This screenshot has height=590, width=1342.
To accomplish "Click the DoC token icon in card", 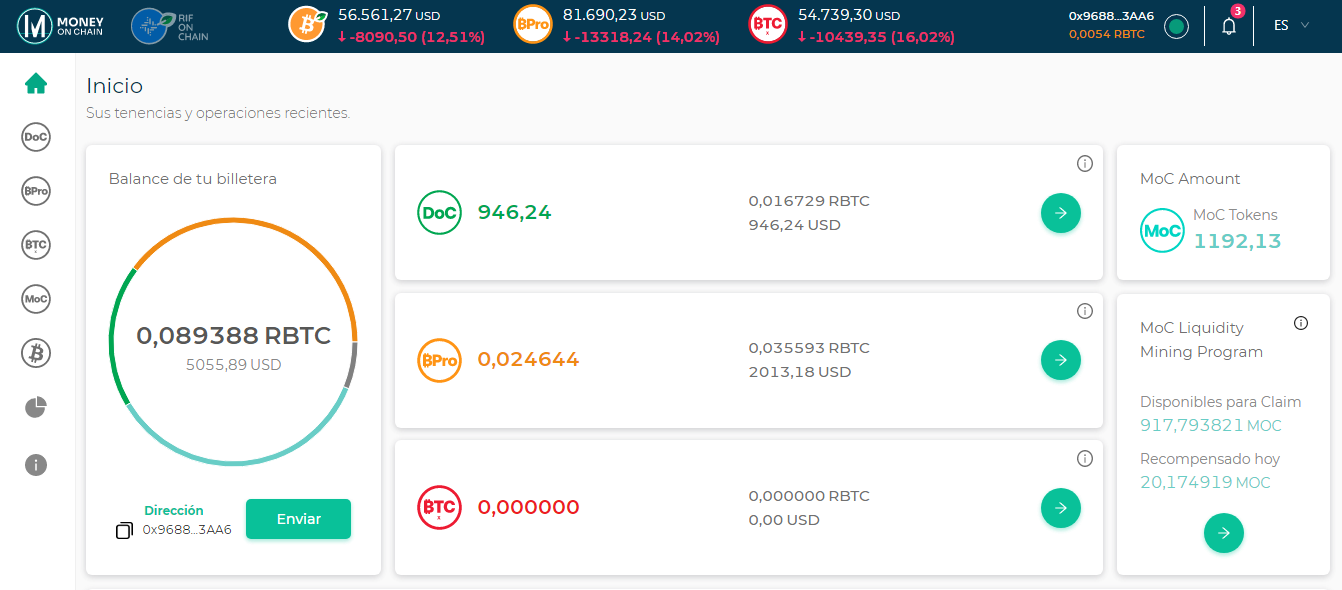I will [439, 213].
